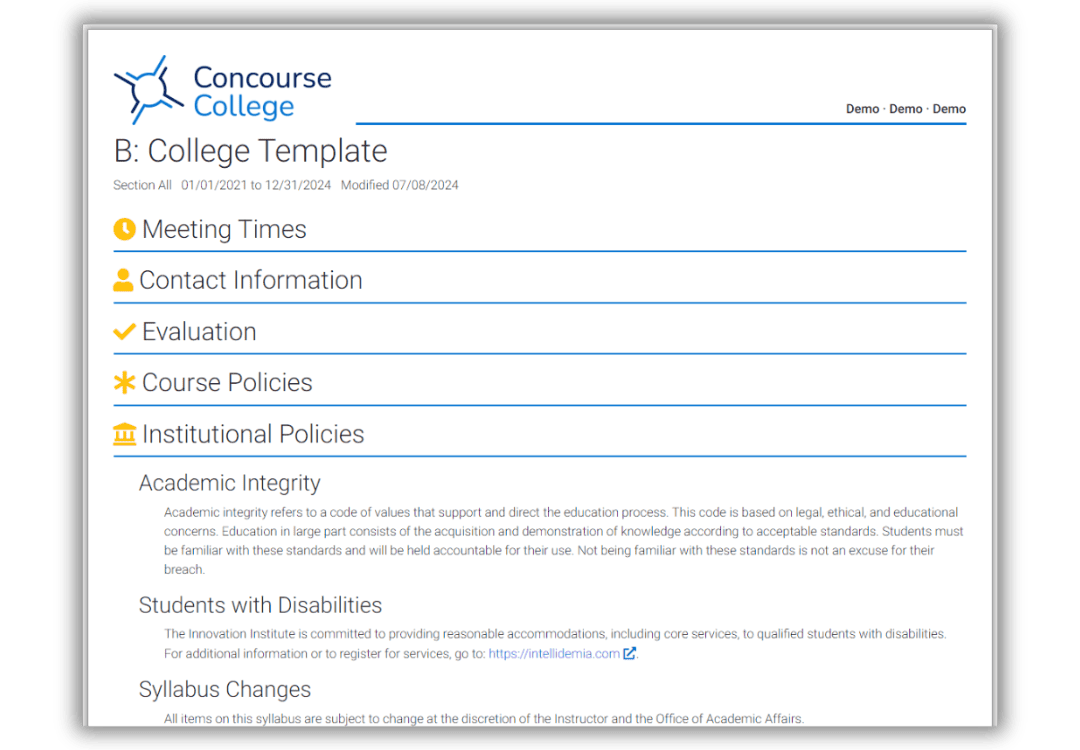Click the person icon next to Contact Information
The height and width of the screenshot is (750, 1080).
123,280
